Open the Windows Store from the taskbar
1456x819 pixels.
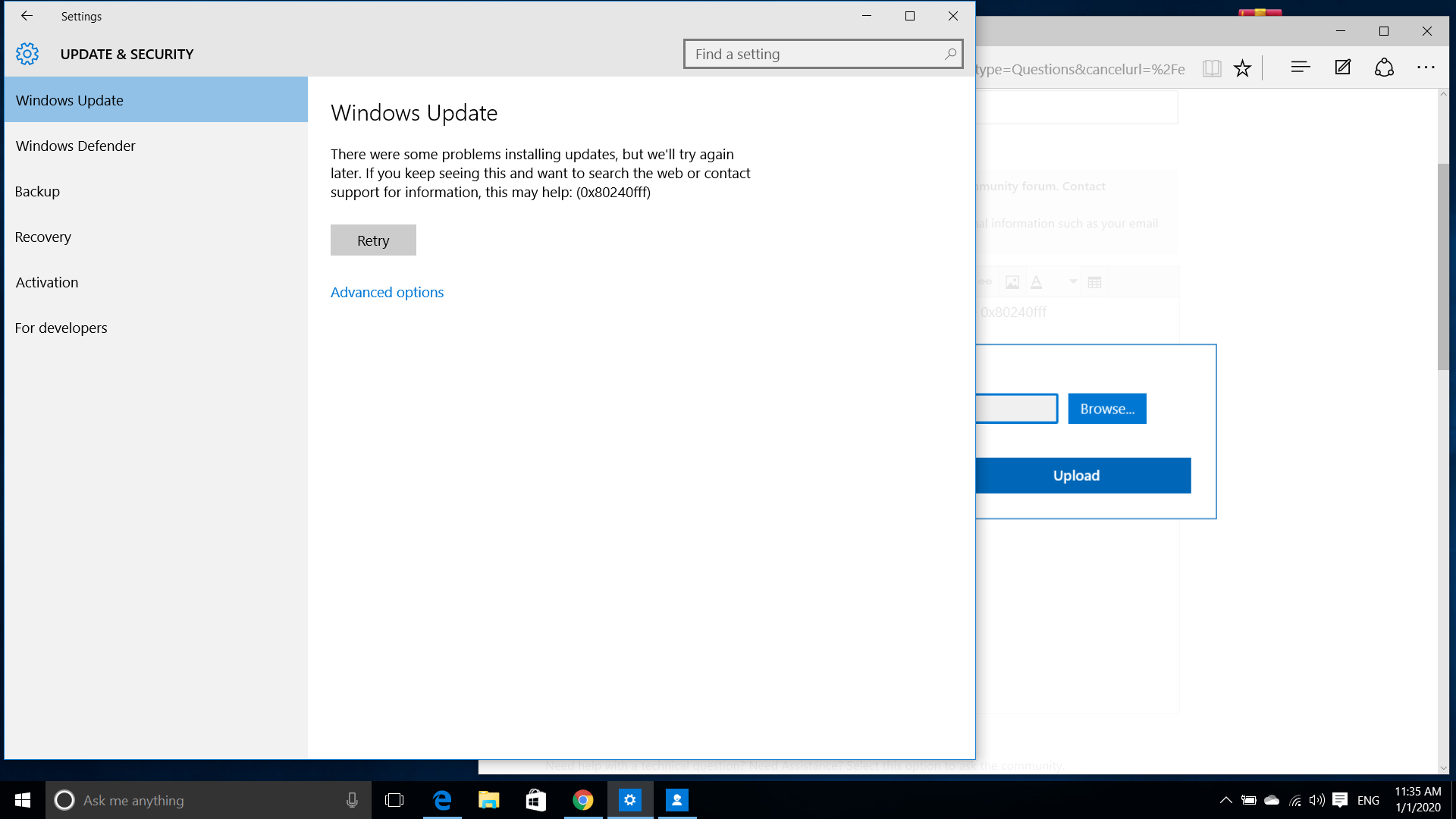point(536,800)
